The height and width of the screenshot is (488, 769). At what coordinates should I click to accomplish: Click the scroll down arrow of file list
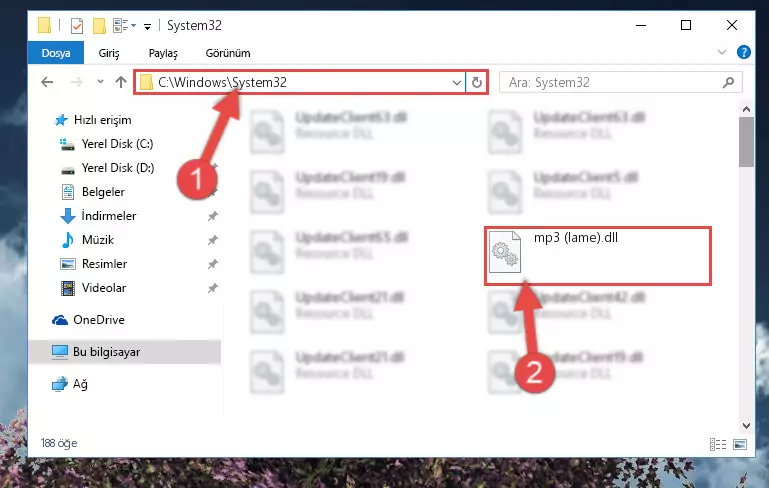click(x=746, y=426)
